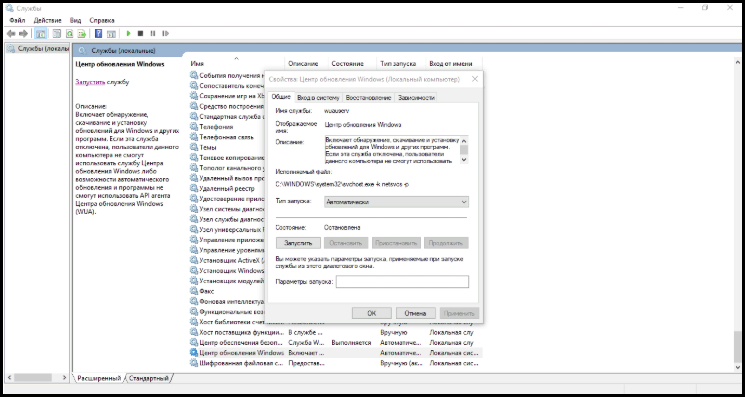Image resolution: width=745 pixels, height=397 pixels.
Task: Click the Отмена button
Action: 415,313
